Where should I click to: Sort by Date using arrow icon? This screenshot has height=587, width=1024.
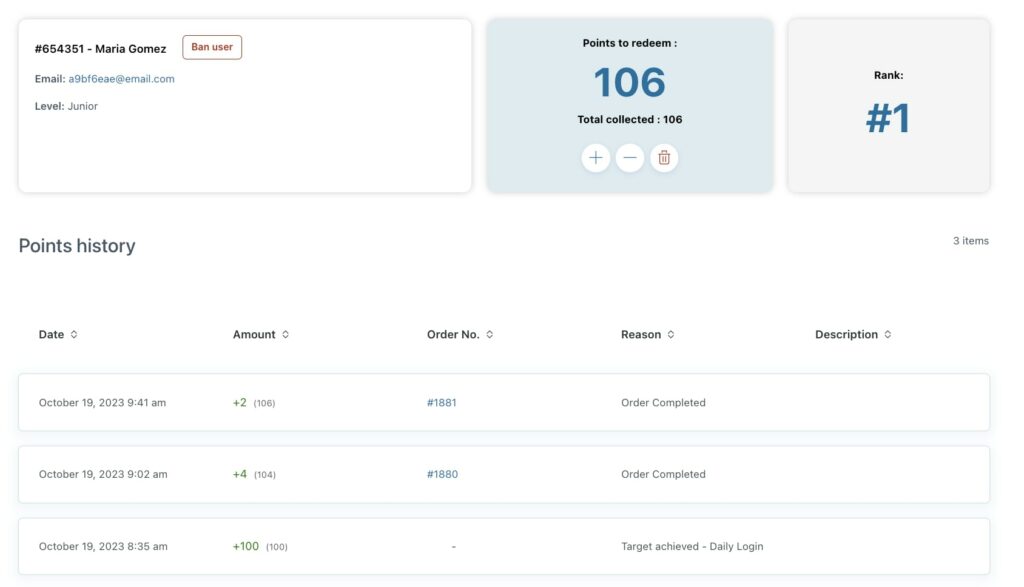pyautogui.click(x=74, y=334)
